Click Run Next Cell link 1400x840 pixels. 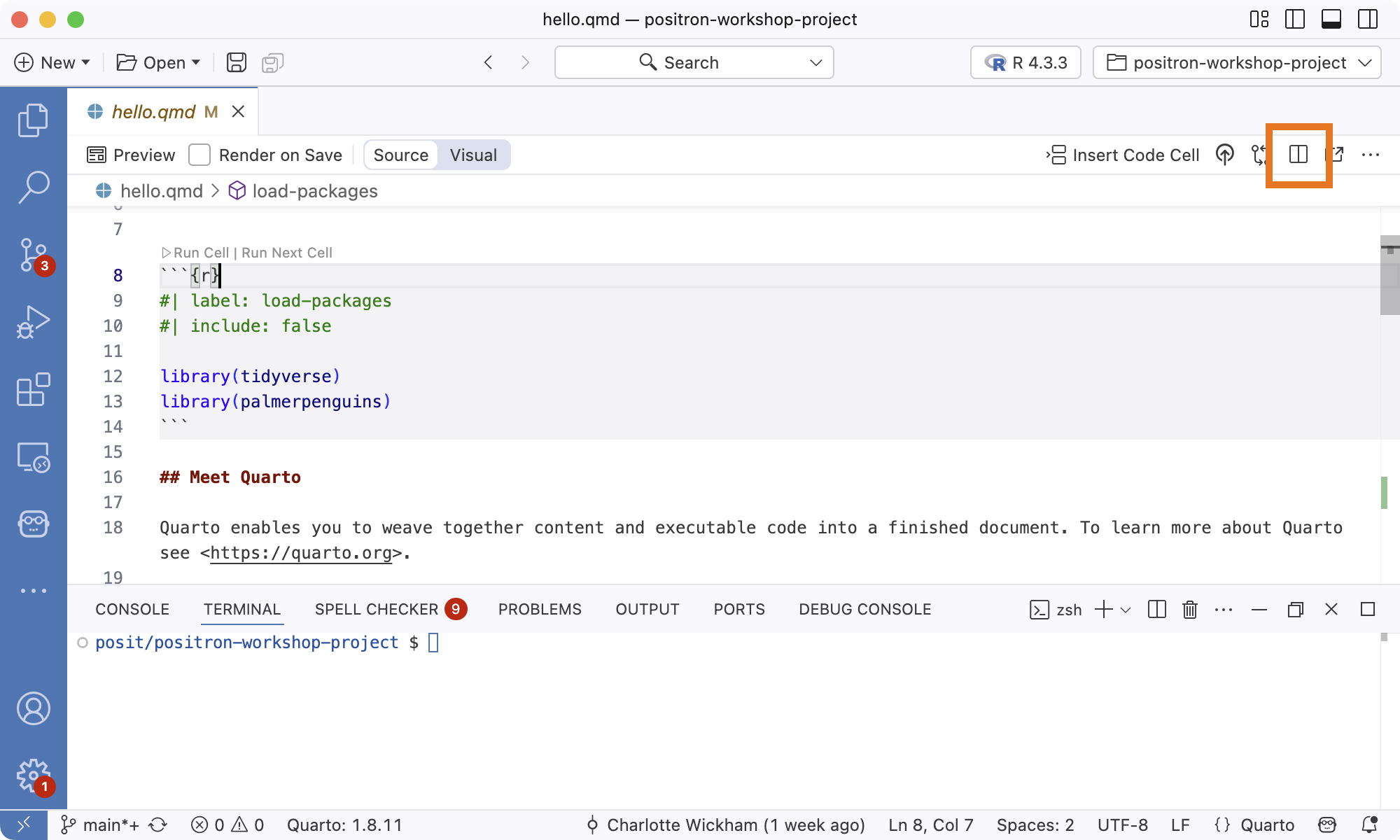tap(287, 253)
